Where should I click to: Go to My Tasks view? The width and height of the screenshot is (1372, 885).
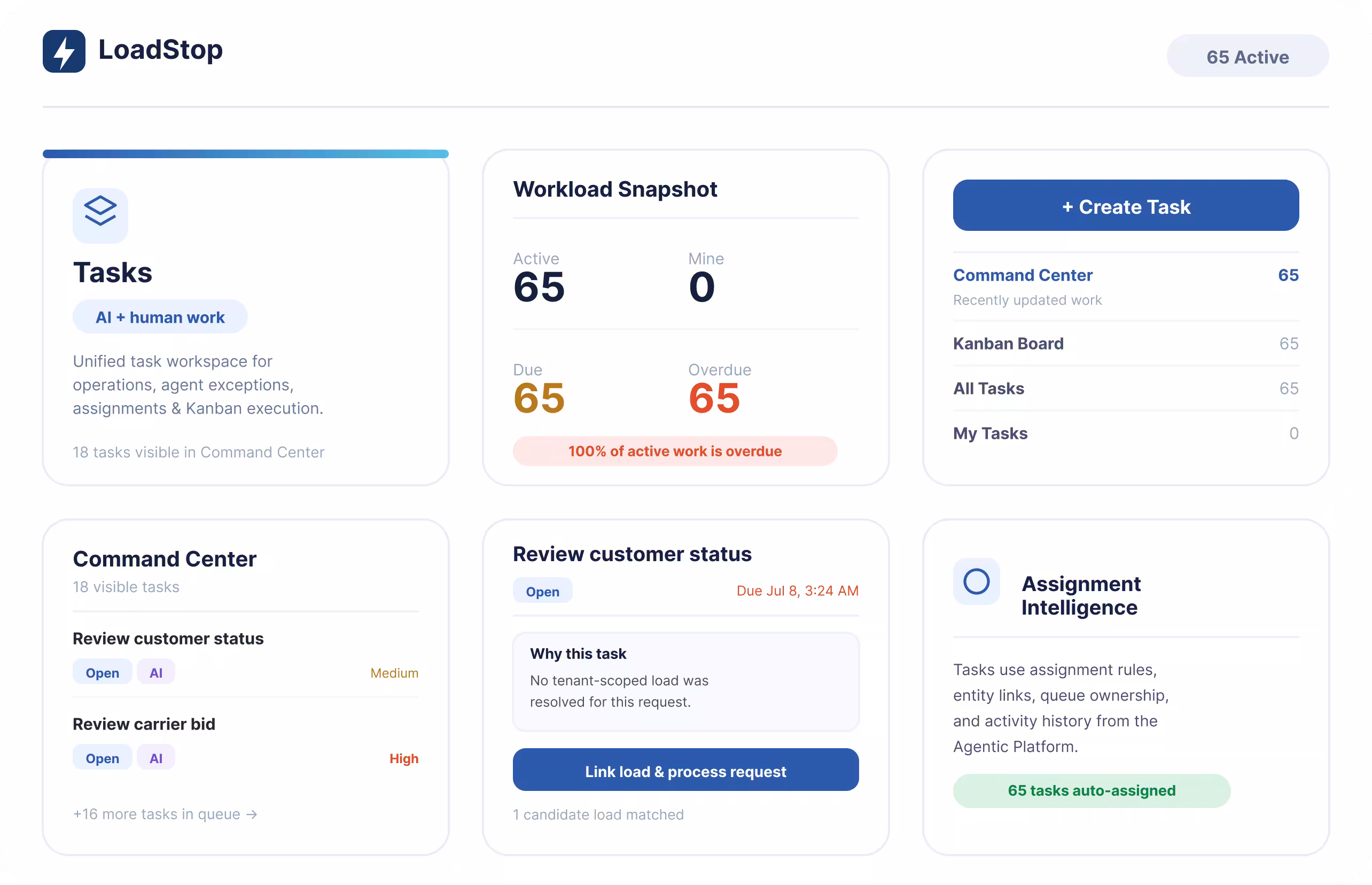pos(1126,433)
